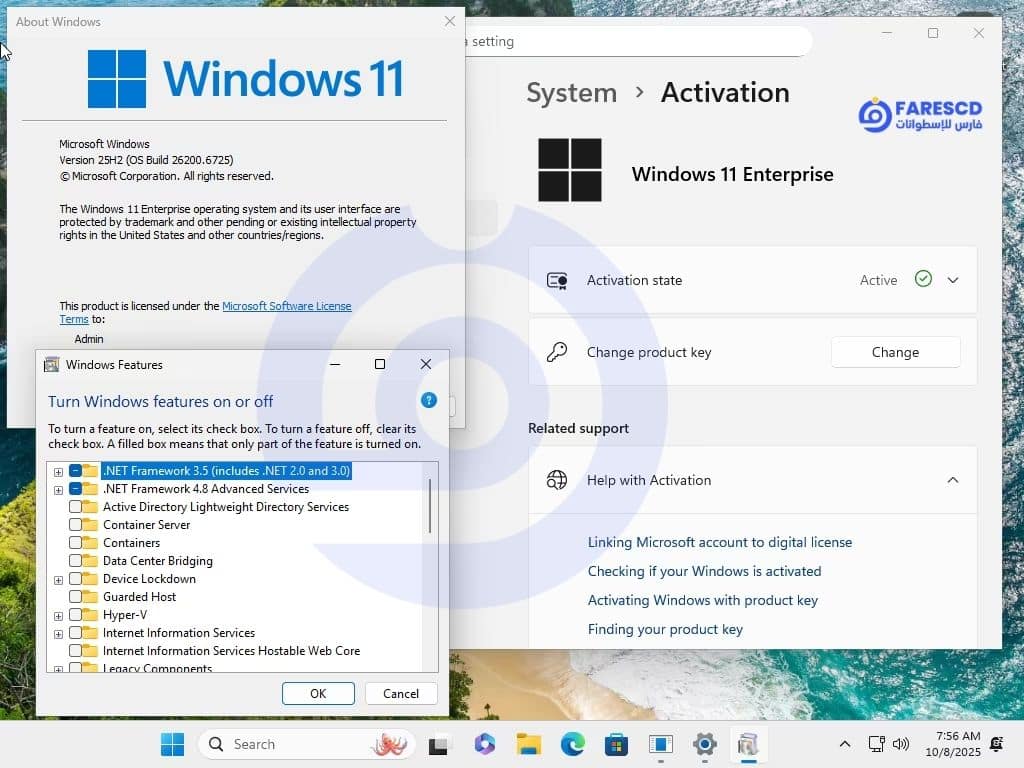Open the Microsoft Software License Terms link
The image size is (1024, 768).
click(286, 306)
